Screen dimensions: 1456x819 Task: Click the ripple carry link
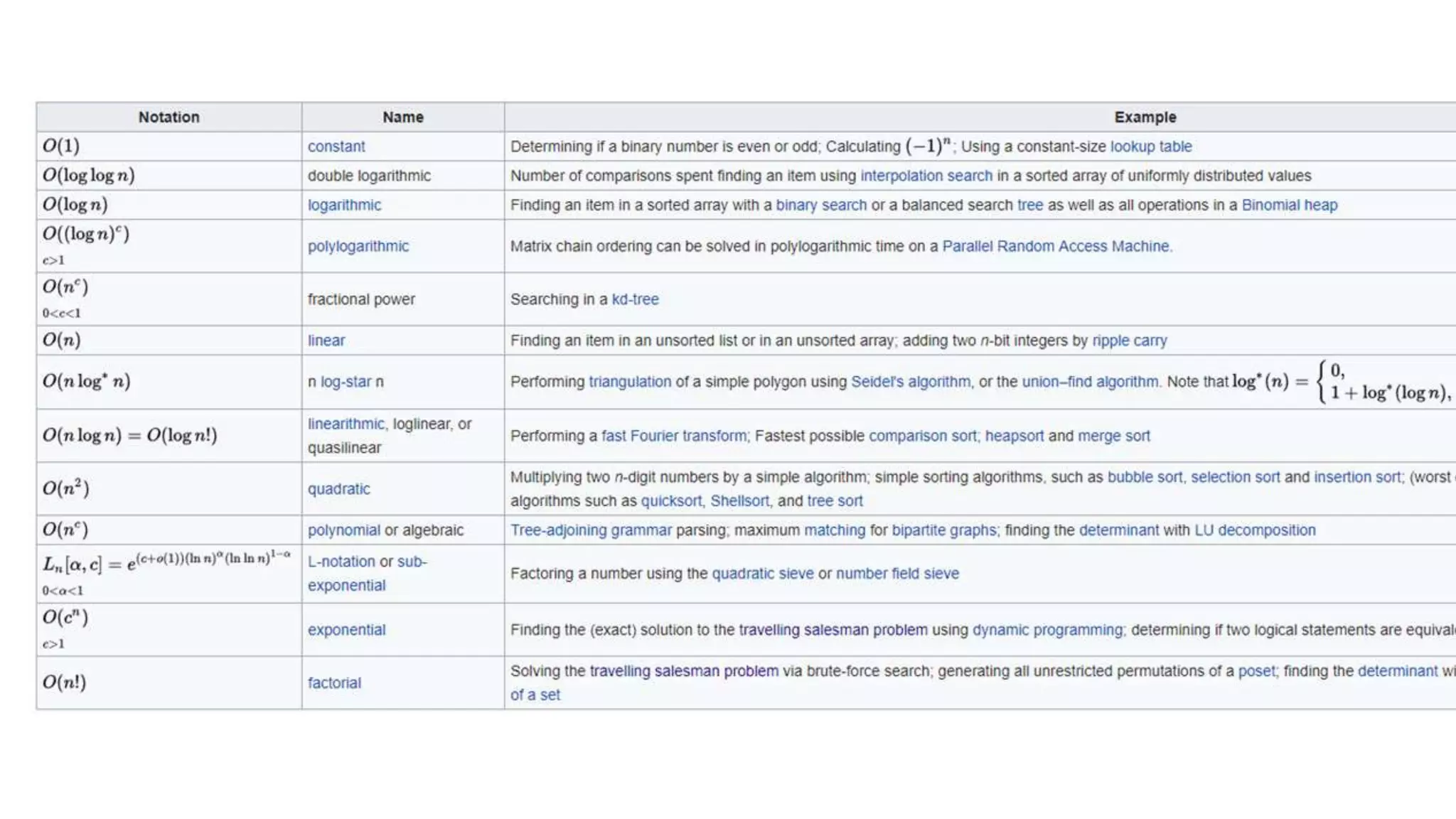click(x=1129, y=341)
